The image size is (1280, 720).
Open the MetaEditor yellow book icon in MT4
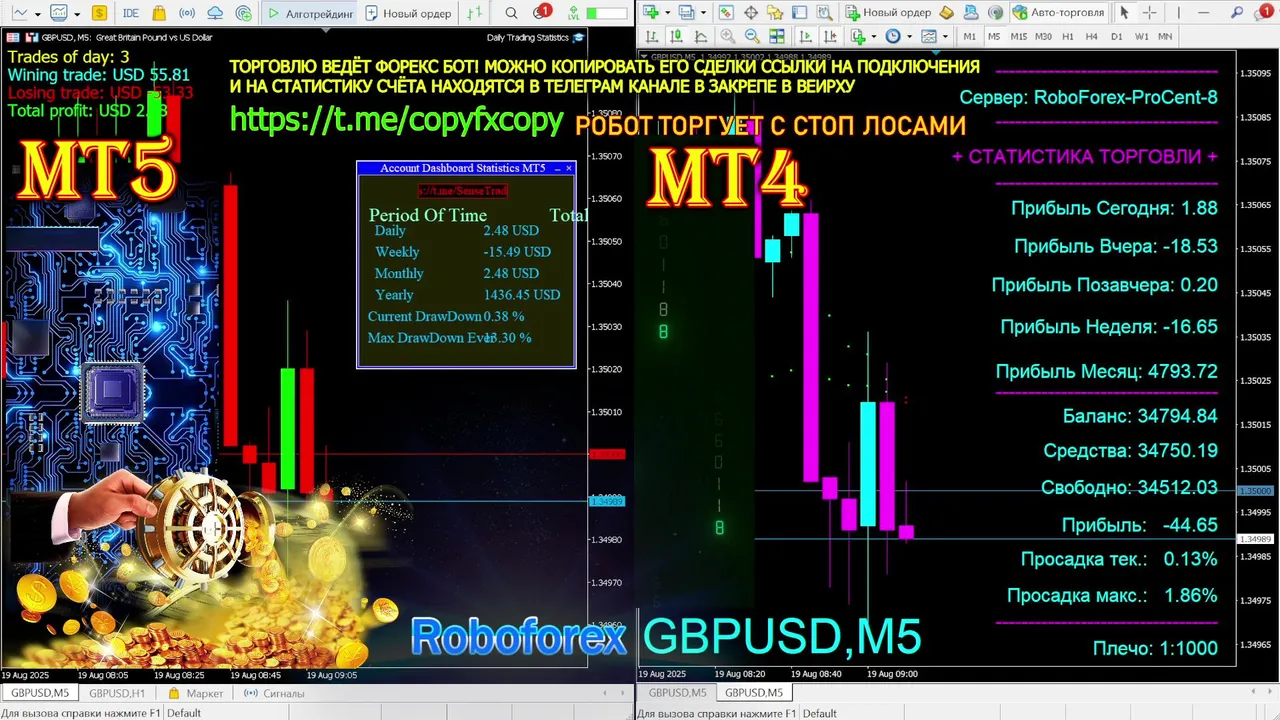pyautogui.click(x=945, y=12)
